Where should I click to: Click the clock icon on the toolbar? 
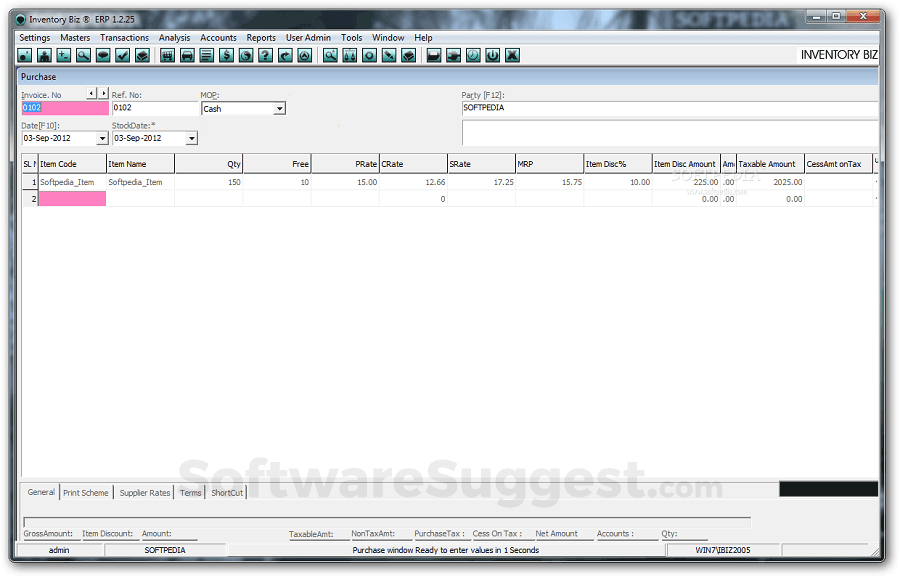[472, 55]
